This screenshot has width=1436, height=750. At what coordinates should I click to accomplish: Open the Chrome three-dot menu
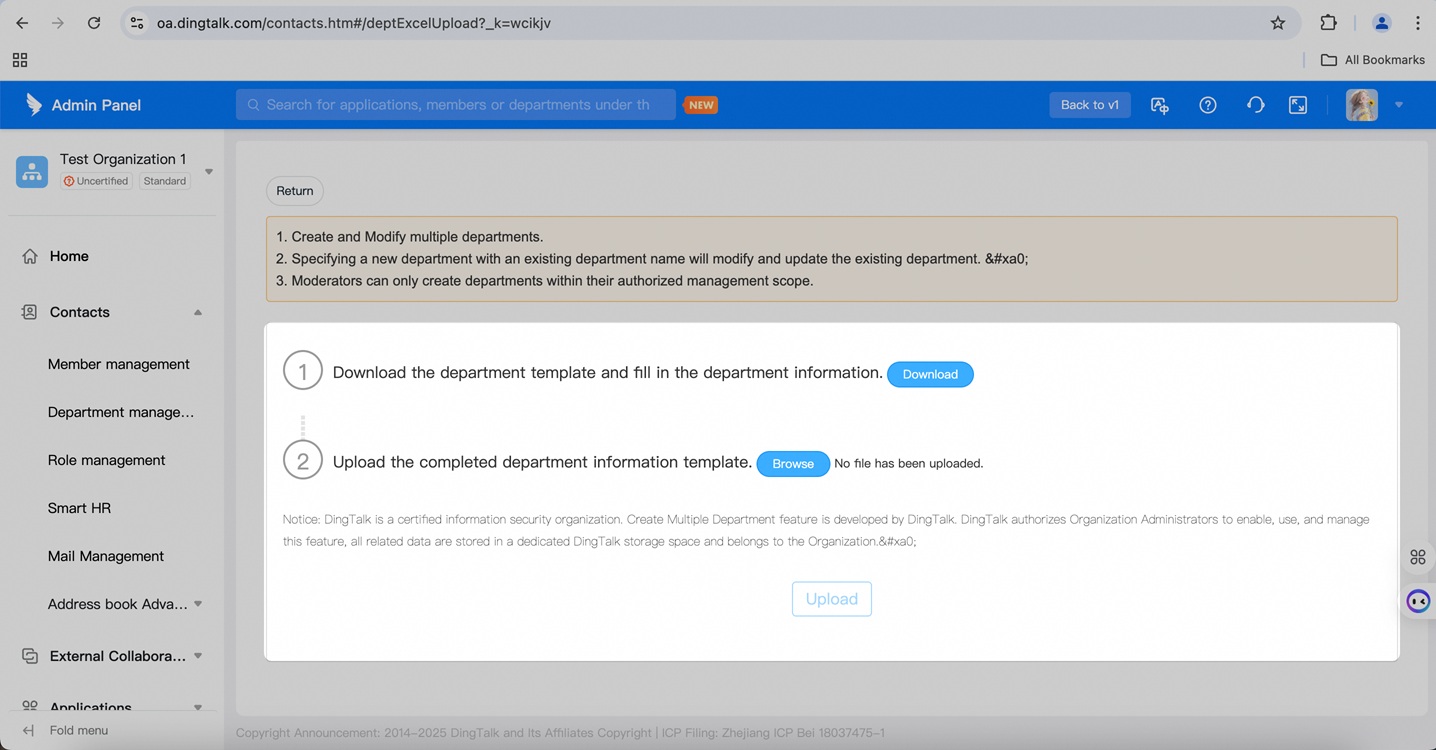1418,23
